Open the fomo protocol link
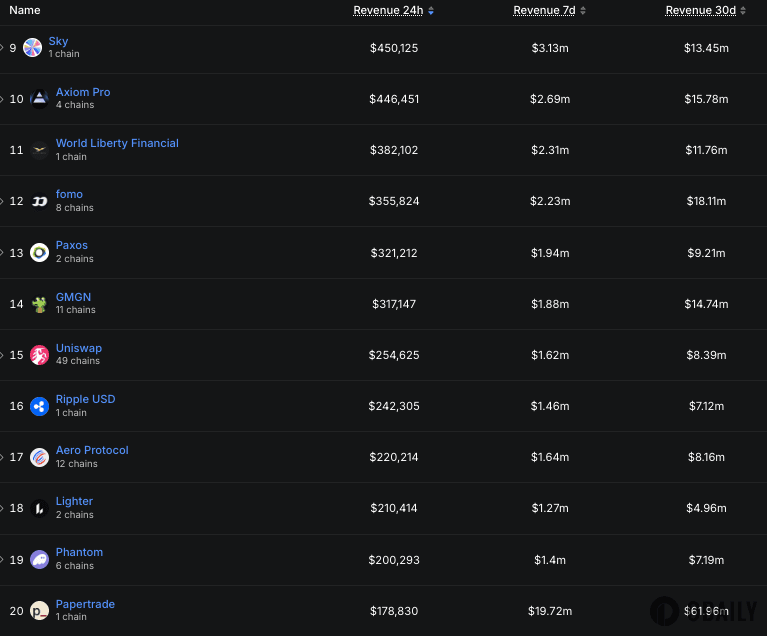The width and height of the screenshot is (767, 636). [69, 194]
